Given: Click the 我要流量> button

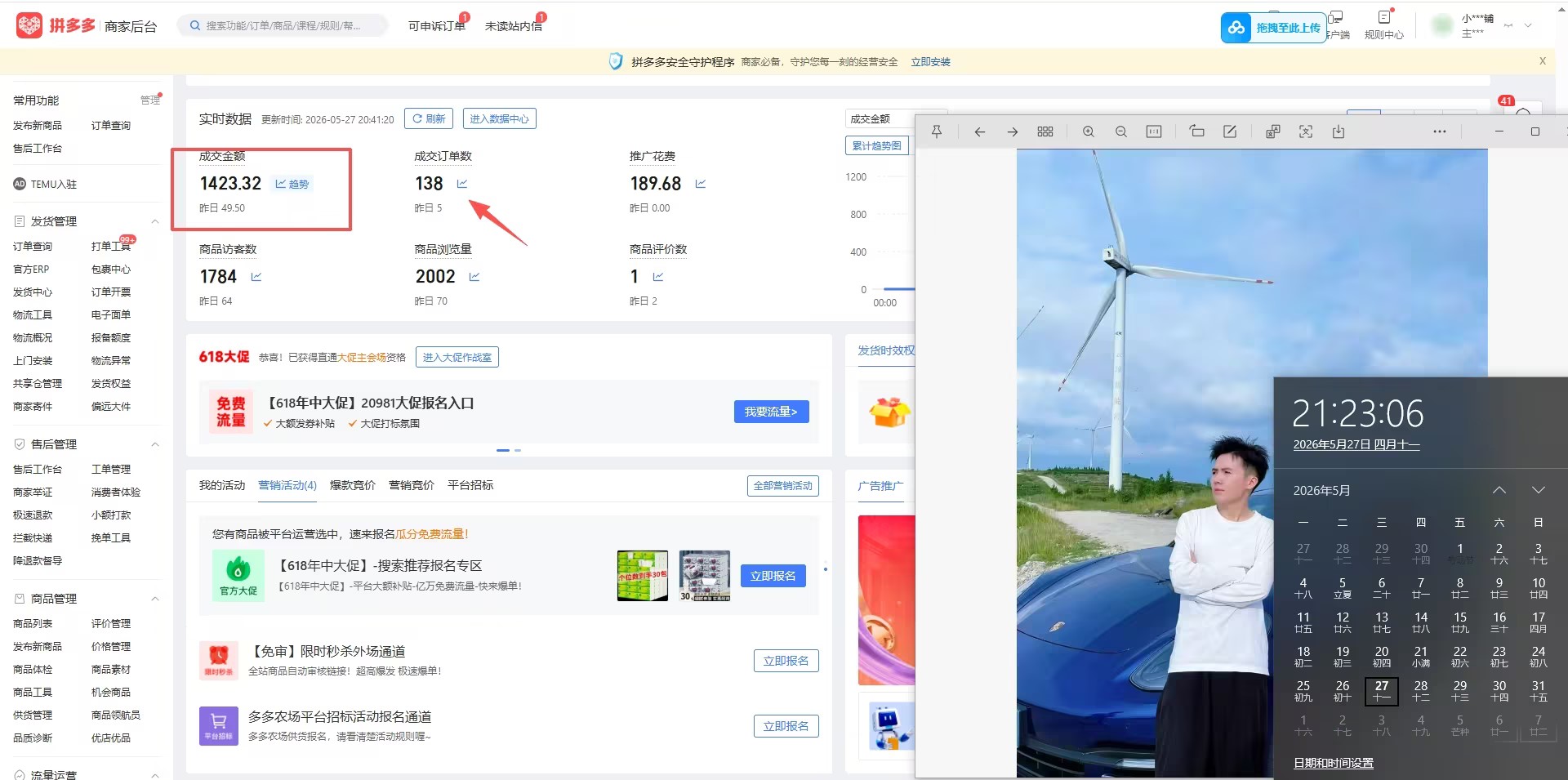Looking at the screenshot, I should (771, 412).
